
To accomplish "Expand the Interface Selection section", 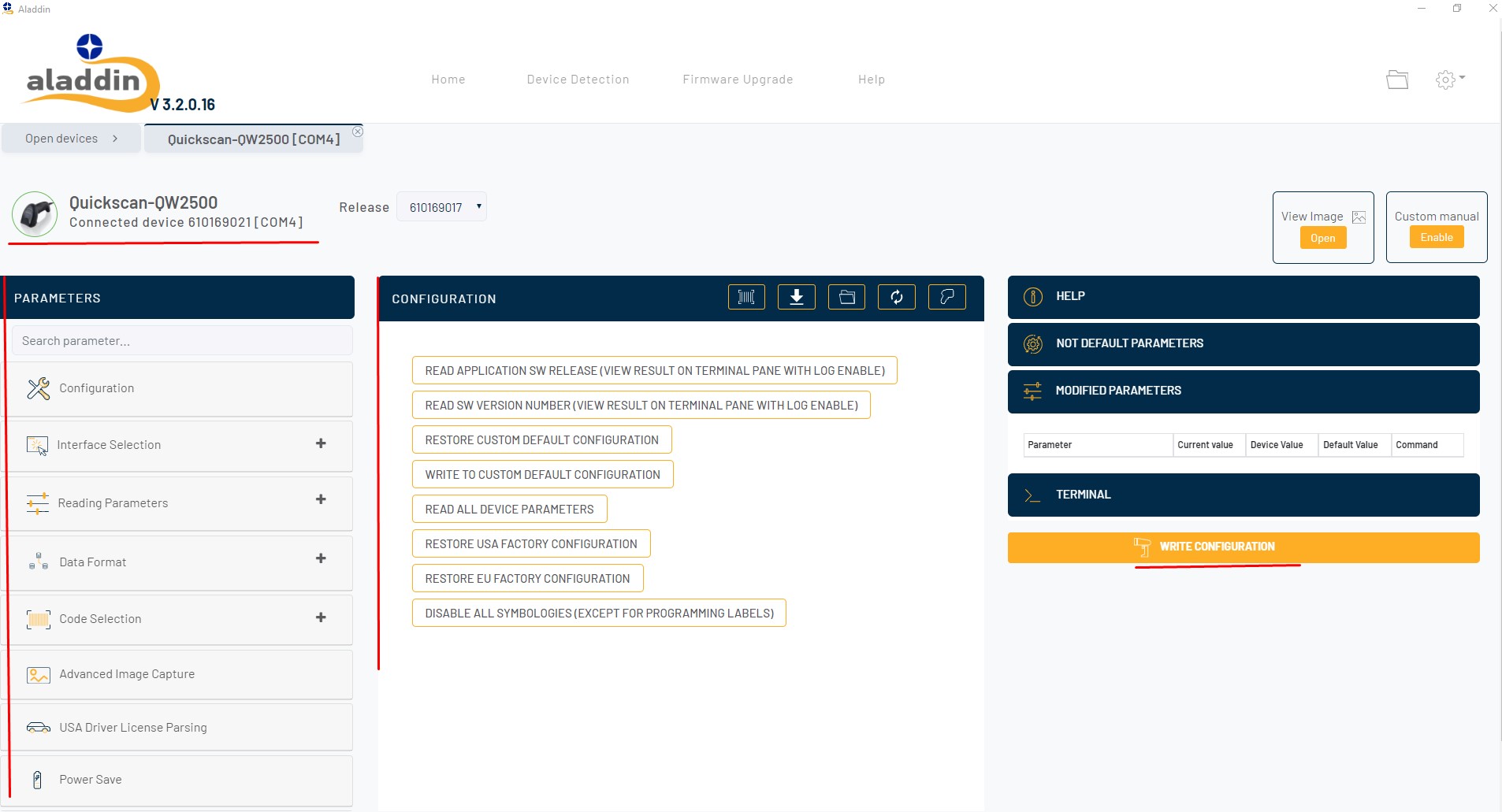I will pos(321,443).
